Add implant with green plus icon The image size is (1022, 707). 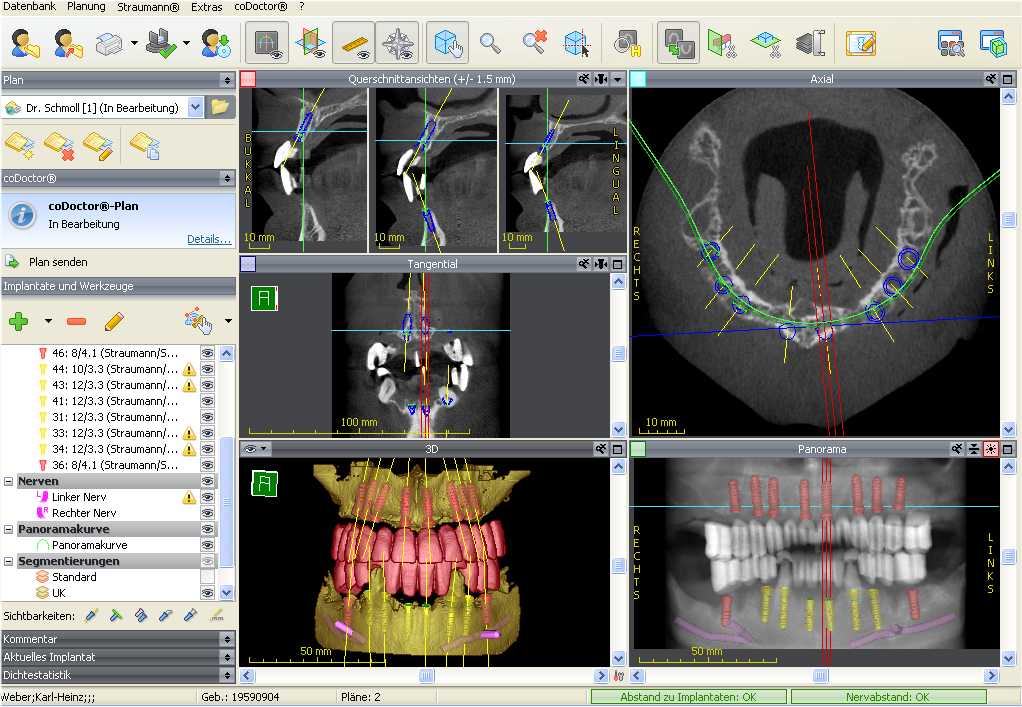click(x=18, y=321)
